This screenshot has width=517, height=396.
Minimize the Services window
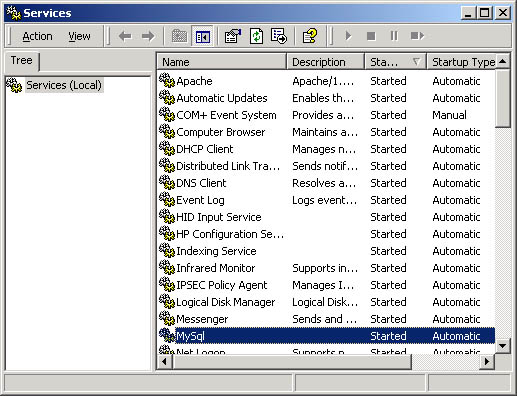(x=469, y=13)
